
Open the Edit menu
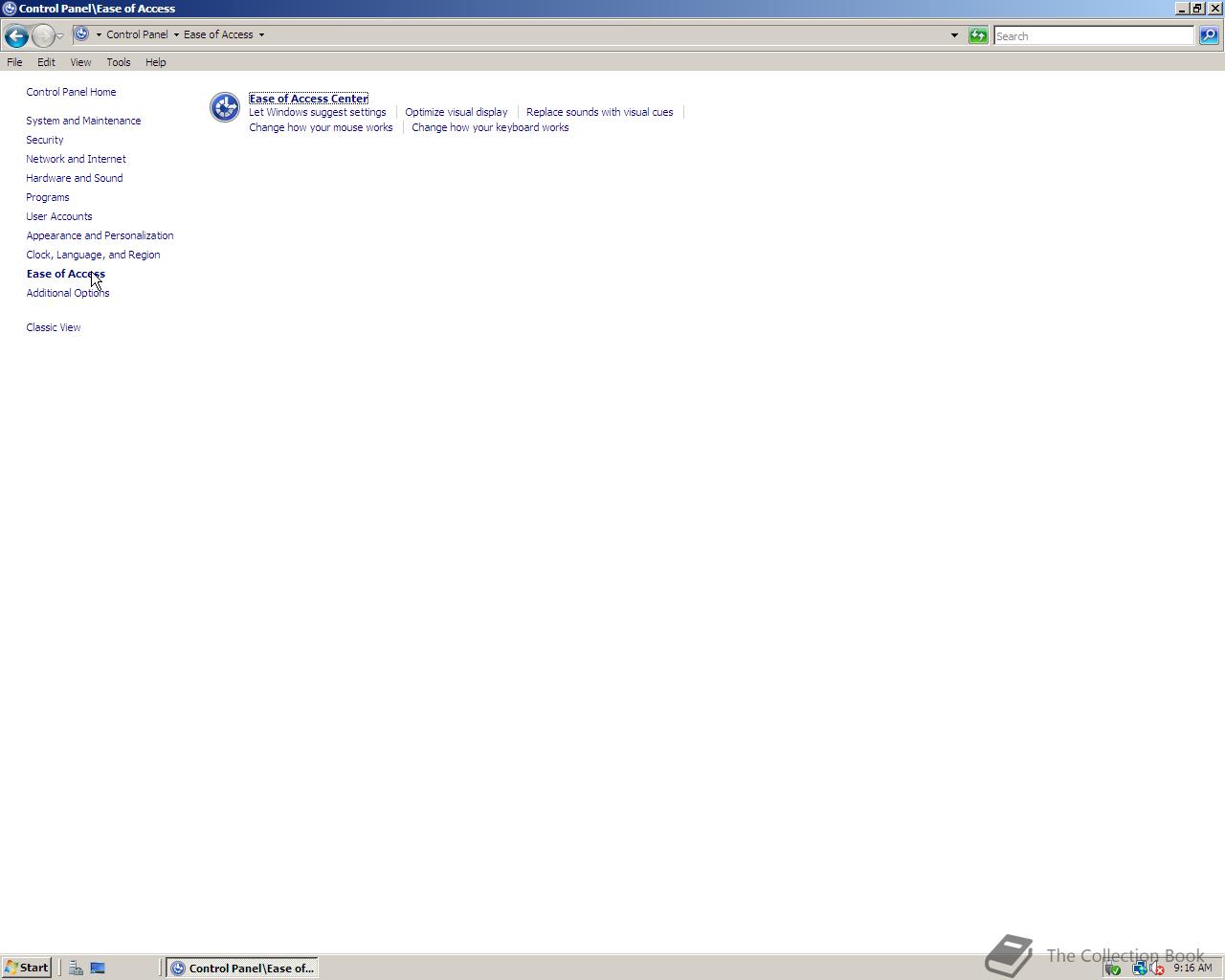coord(46,62)
